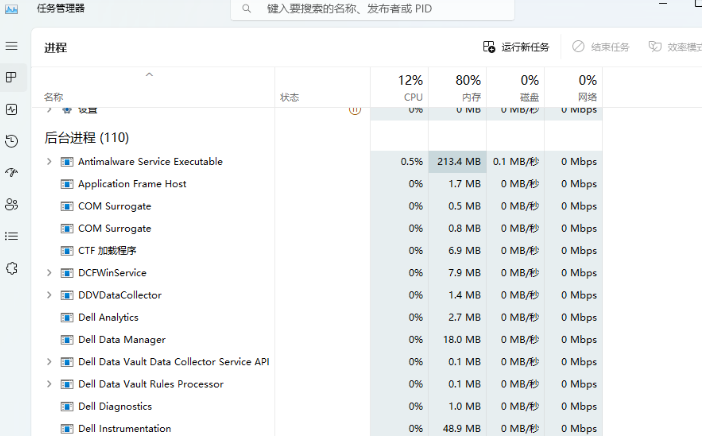Expand Dell Data Vault Rules Processor

(x=49, y=384)
